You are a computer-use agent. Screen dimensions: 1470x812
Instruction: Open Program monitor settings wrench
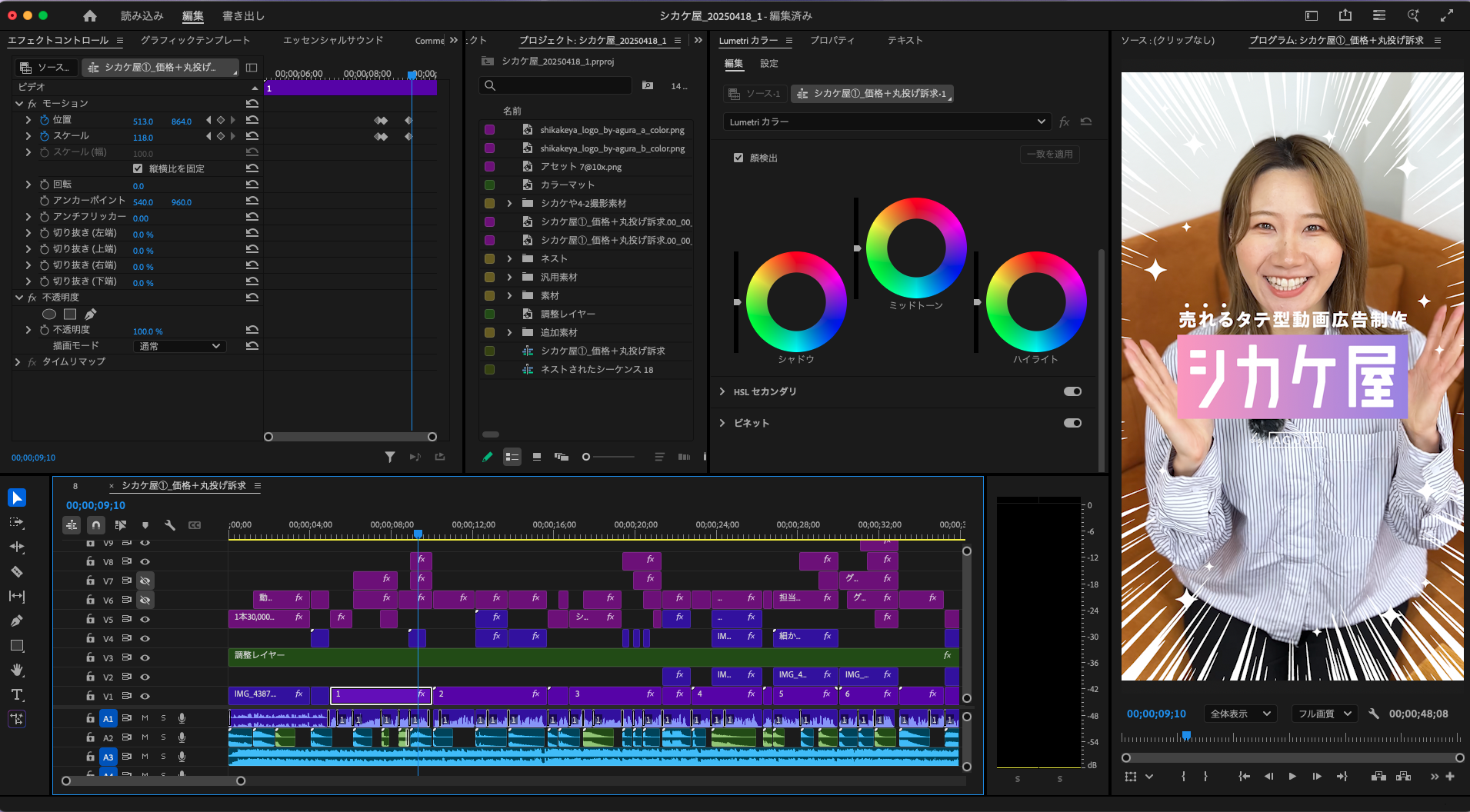pos(1374,714)
